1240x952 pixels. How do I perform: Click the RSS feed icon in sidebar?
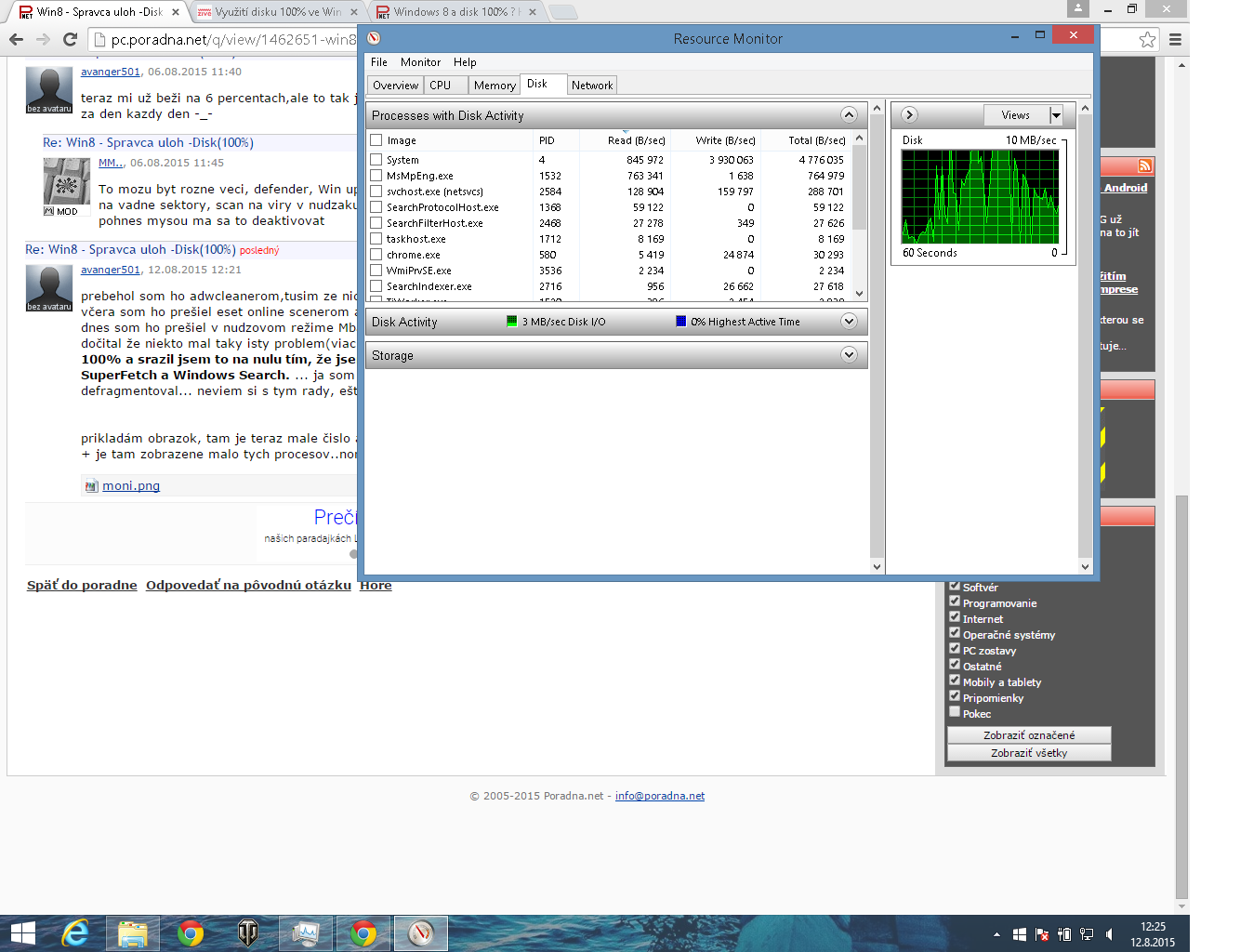(x=1144, y=165)
